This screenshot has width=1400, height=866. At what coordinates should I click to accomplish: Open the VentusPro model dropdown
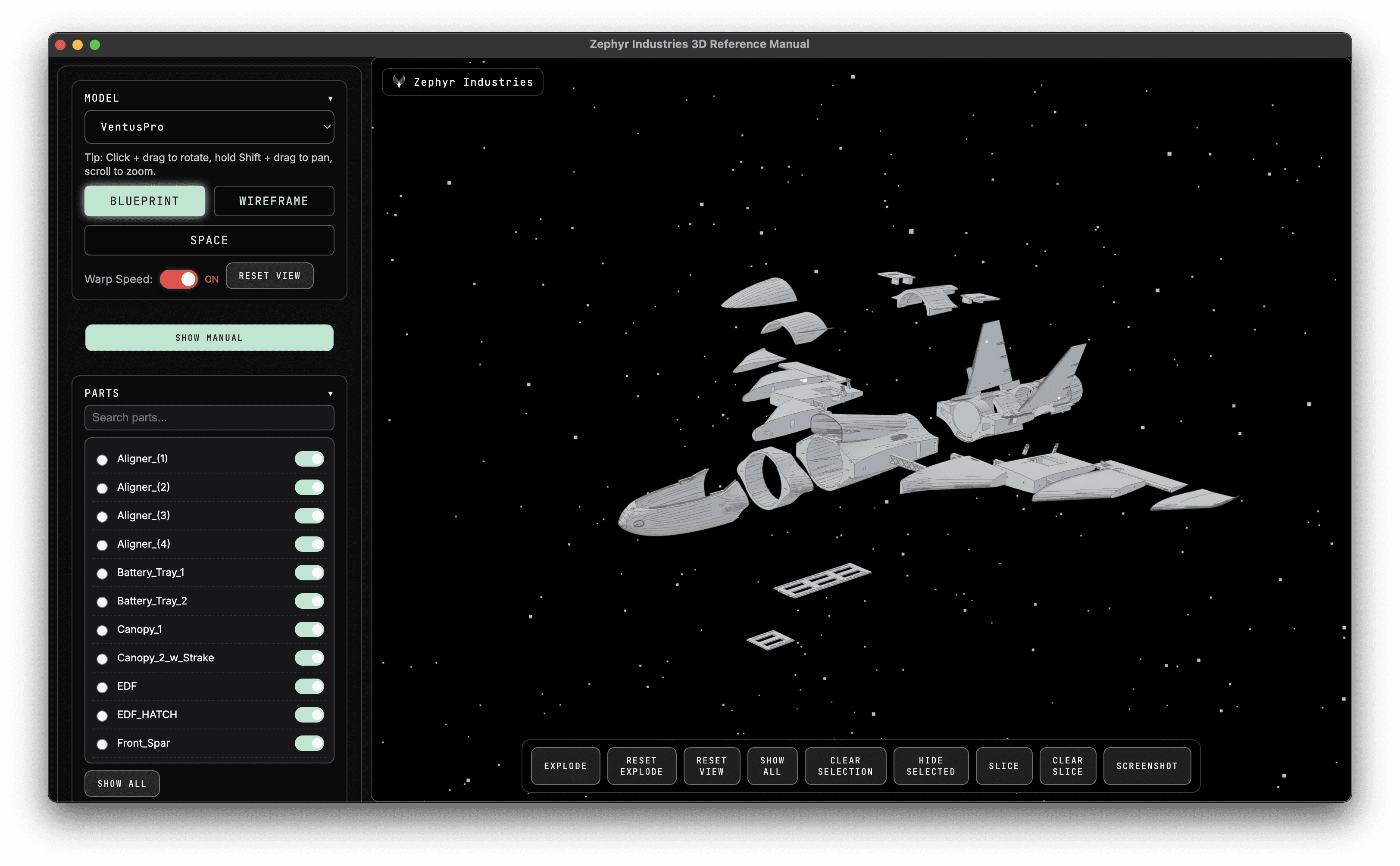coord(209,127)
